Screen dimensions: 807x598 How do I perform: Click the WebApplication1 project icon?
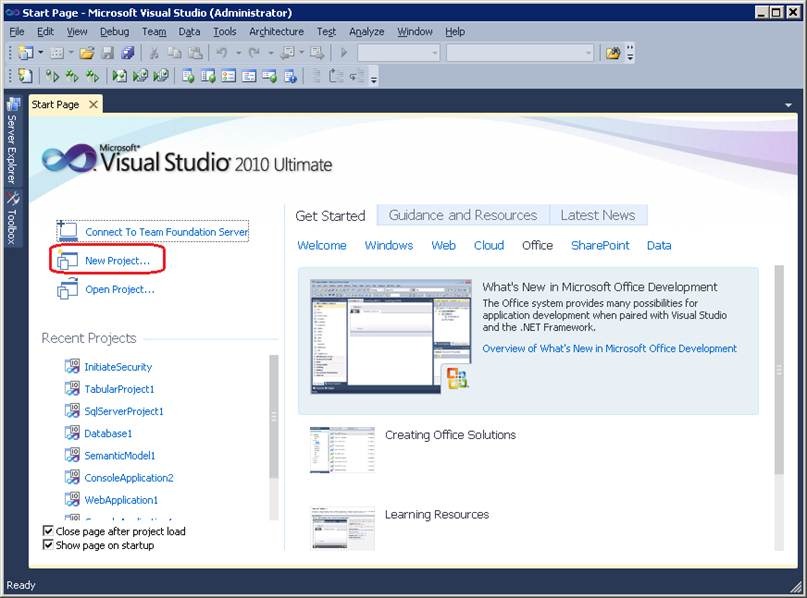72,499
